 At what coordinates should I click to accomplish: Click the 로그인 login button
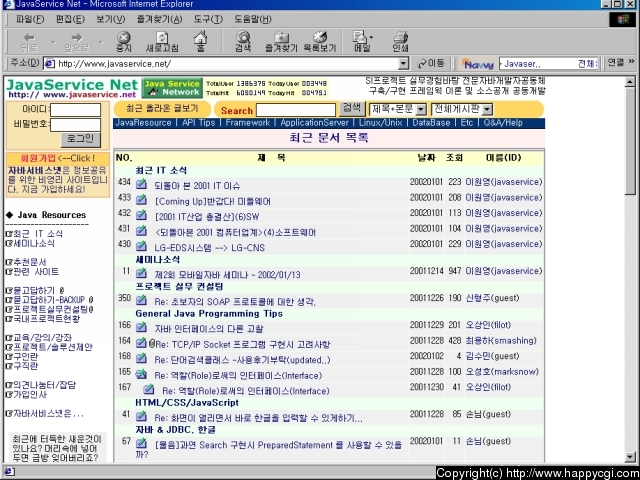(80, 140)
